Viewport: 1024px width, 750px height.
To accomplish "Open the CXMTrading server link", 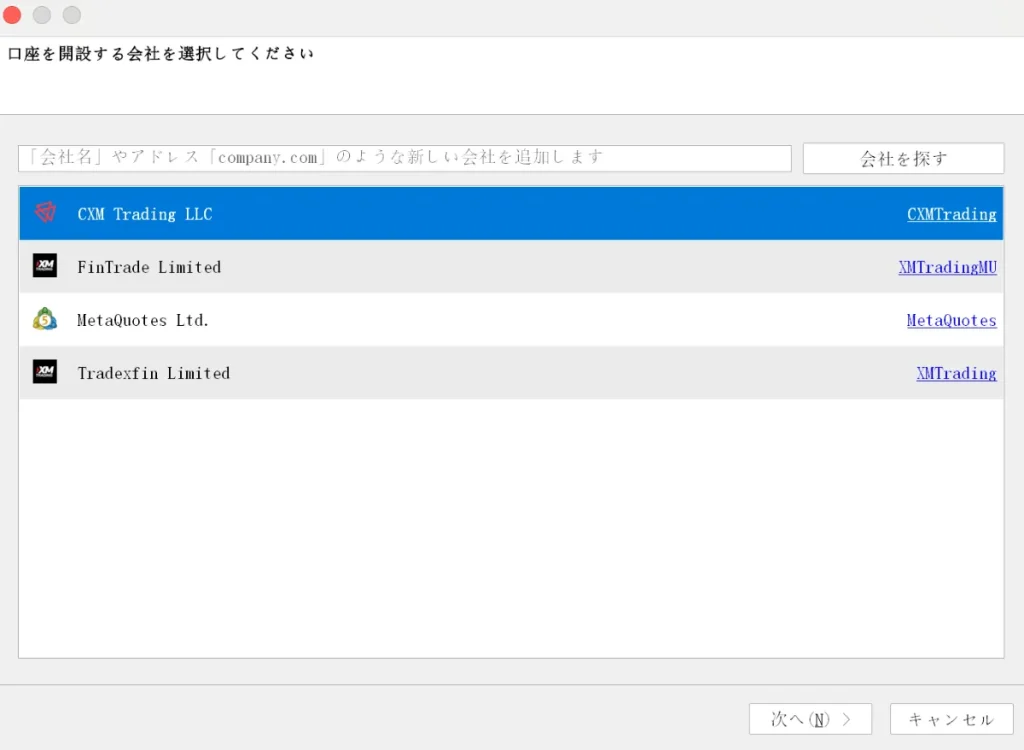I will [x=951, y=214].
